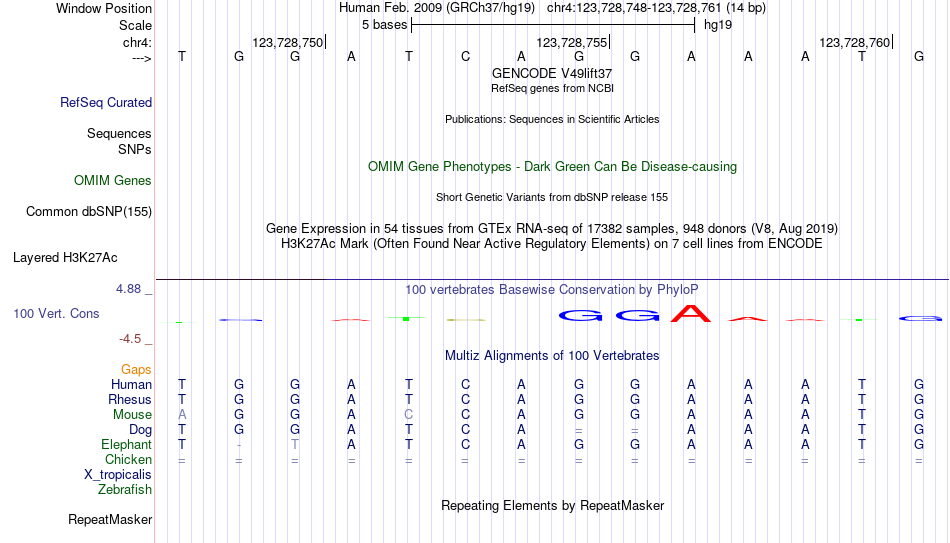
Task: Click Repeating Elements by RepeatMasker title
Action: coord(553,506)
